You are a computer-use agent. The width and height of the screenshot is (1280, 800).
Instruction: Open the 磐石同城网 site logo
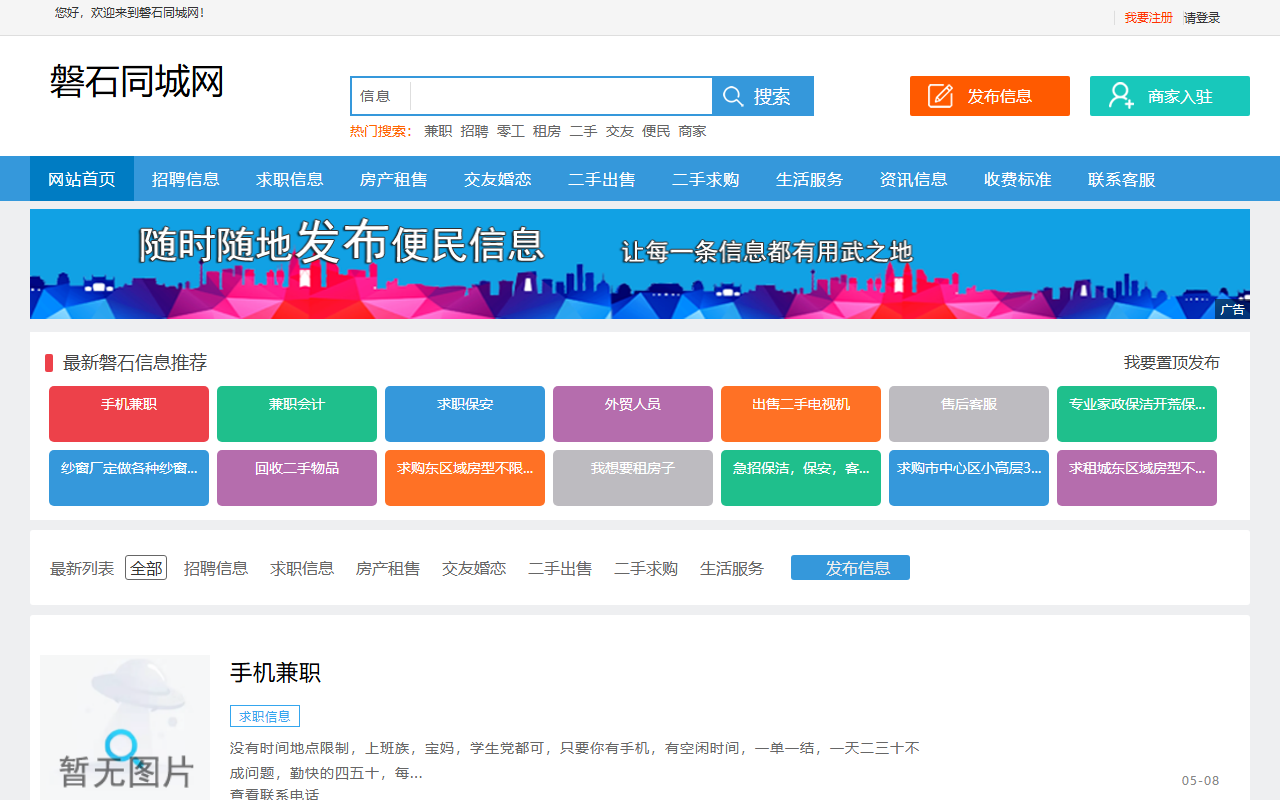point(137,81)
